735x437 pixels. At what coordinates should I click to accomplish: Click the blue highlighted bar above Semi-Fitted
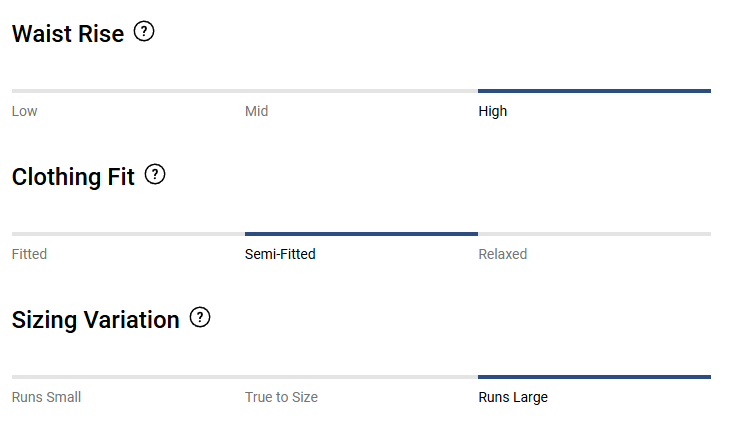tap(361, 234)
